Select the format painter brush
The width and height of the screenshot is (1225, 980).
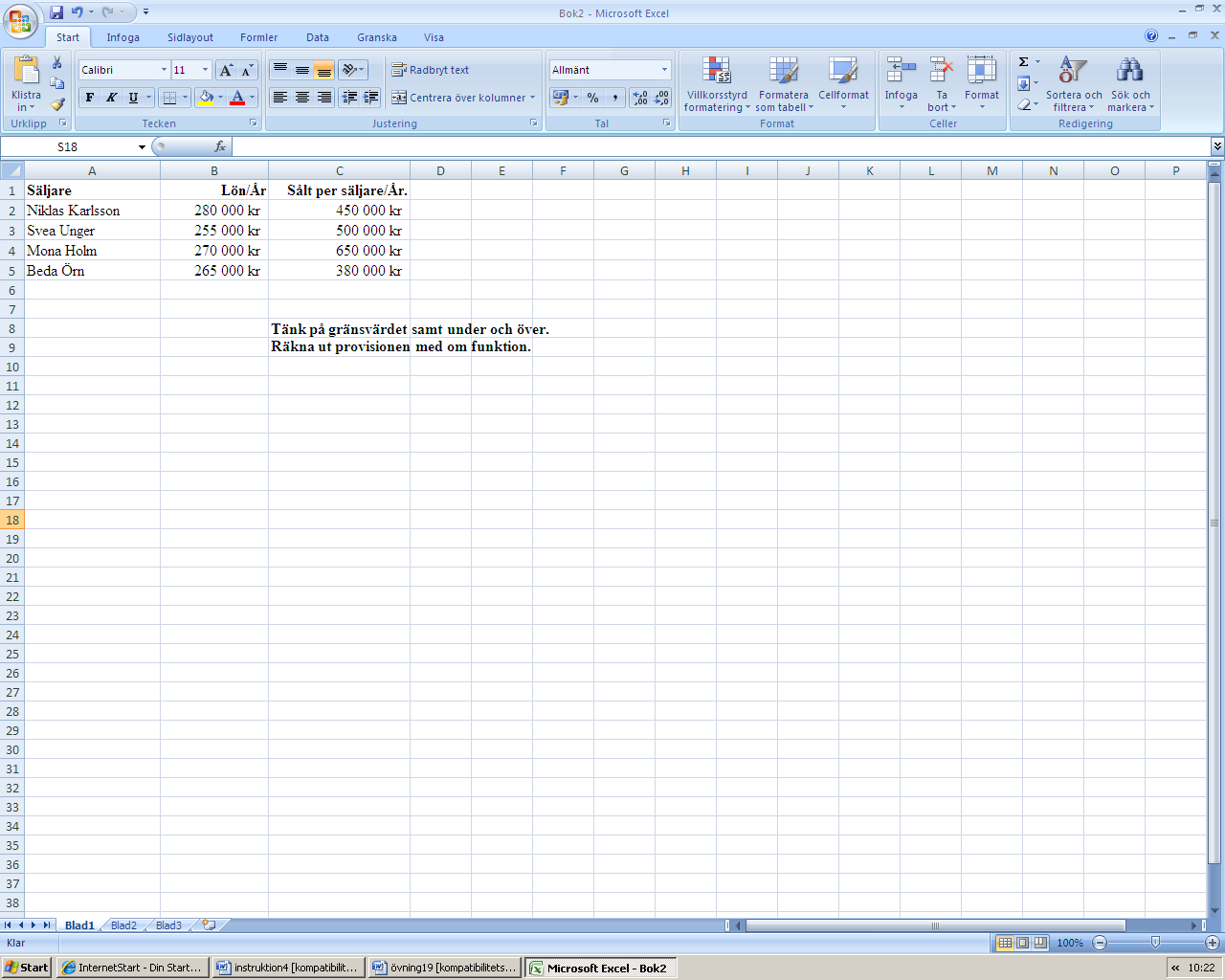tap(57, 104)
